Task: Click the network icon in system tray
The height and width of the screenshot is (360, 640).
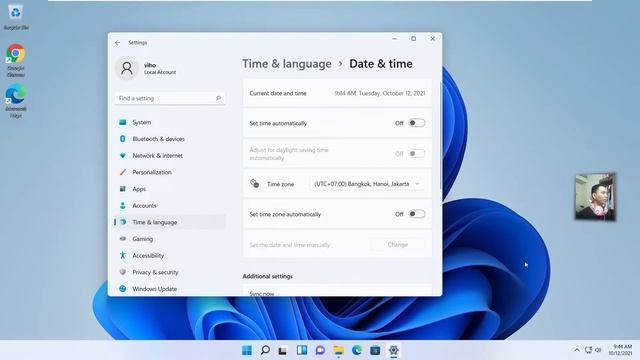Action: click(x=588, y=350)
